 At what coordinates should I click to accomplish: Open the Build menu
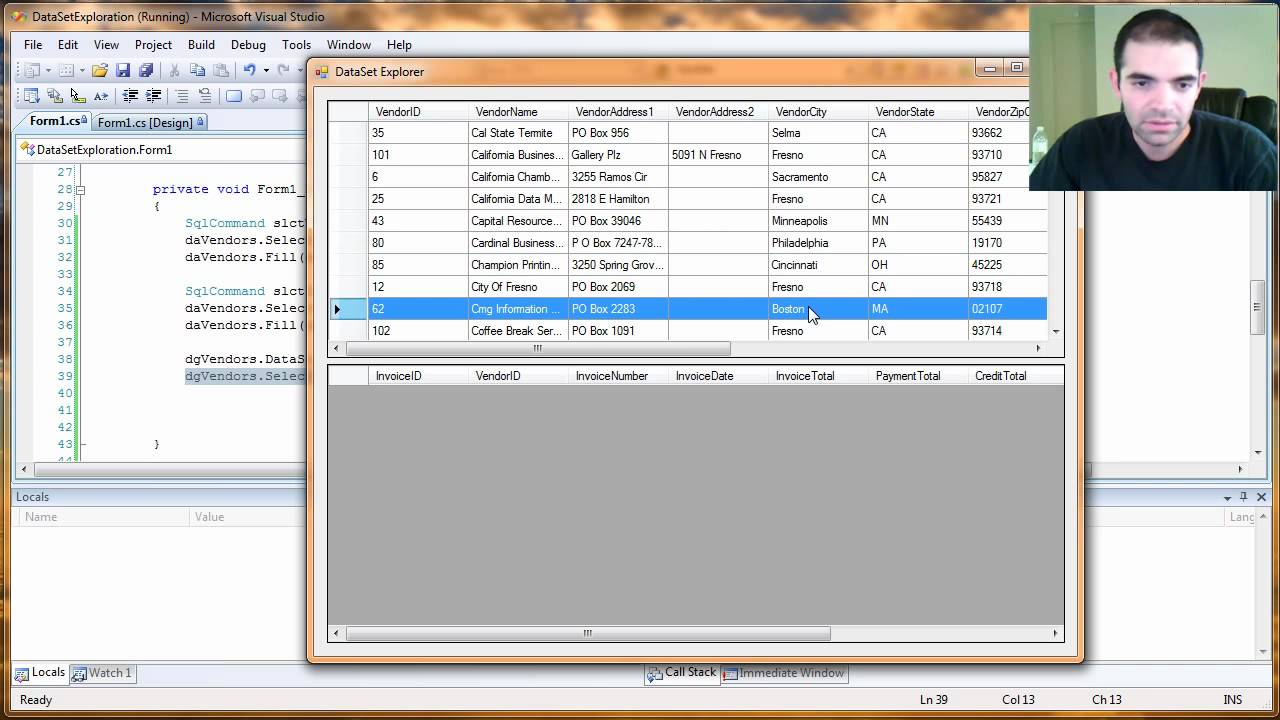point(201,45)
